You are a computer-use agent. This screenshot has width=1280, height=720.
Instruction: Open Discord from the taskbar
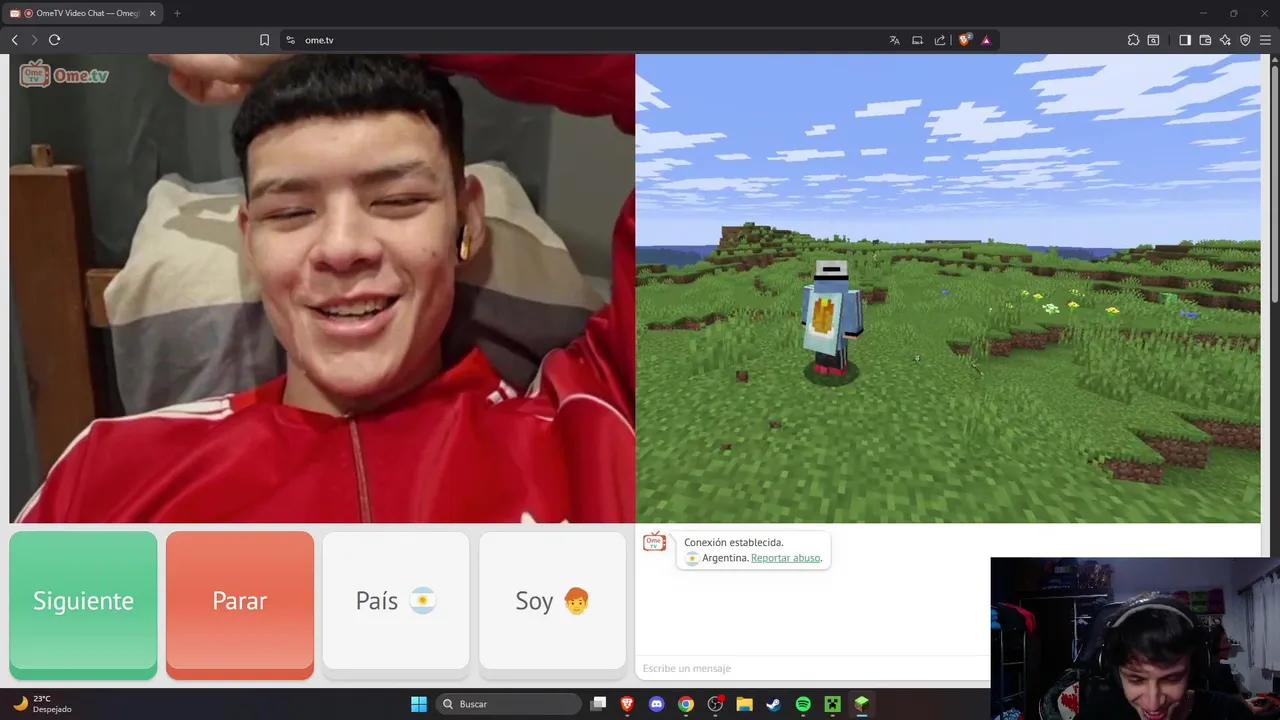click(x=656, y=704)
